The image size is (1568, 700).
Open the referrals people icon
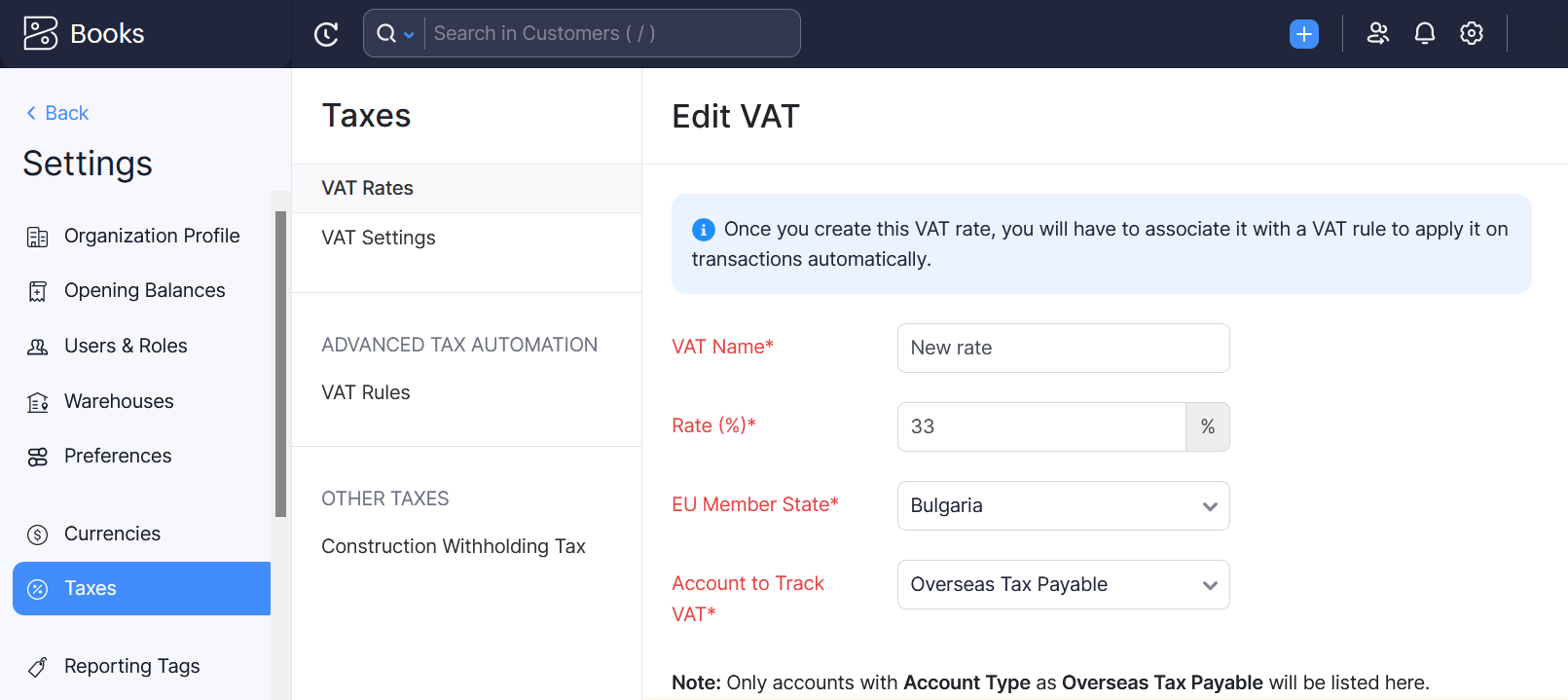[x=1377, y=33]
